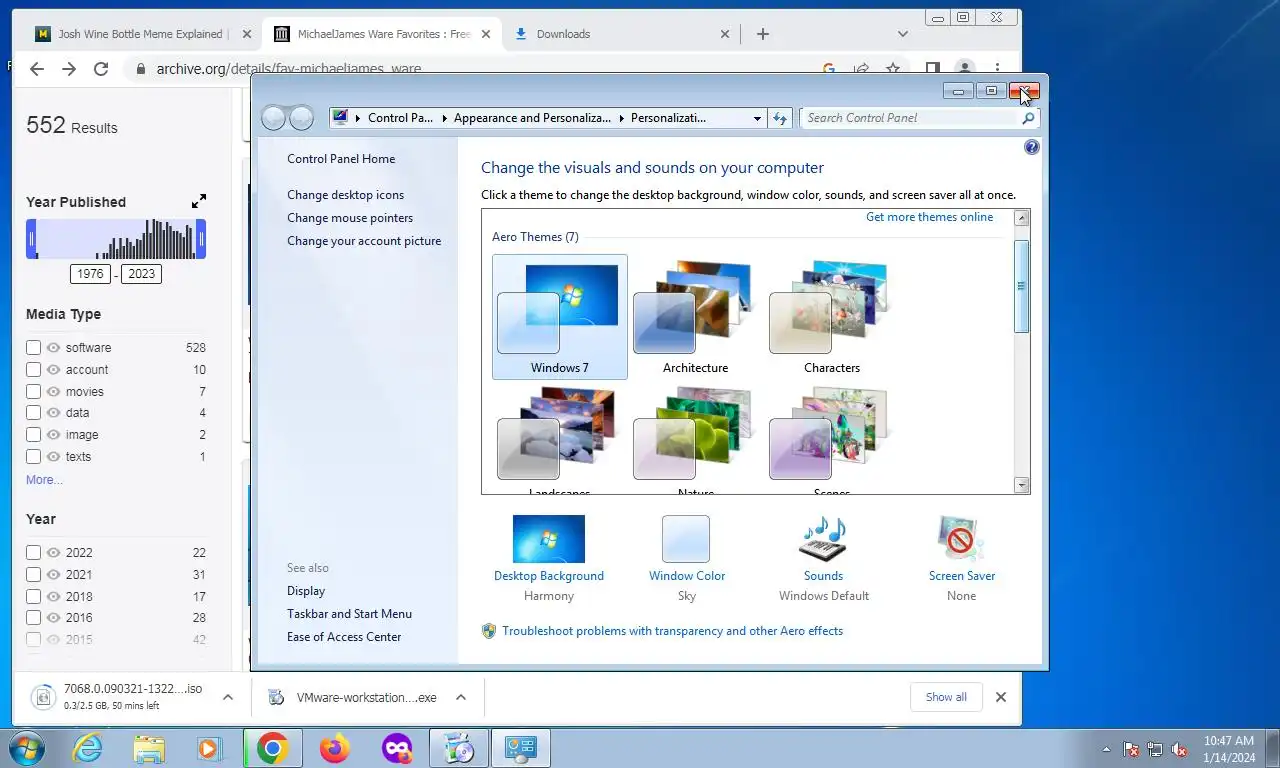Click the themes list scrollbar thumb
Viewport: 1280px width, 768px height.
point(1022,286)
